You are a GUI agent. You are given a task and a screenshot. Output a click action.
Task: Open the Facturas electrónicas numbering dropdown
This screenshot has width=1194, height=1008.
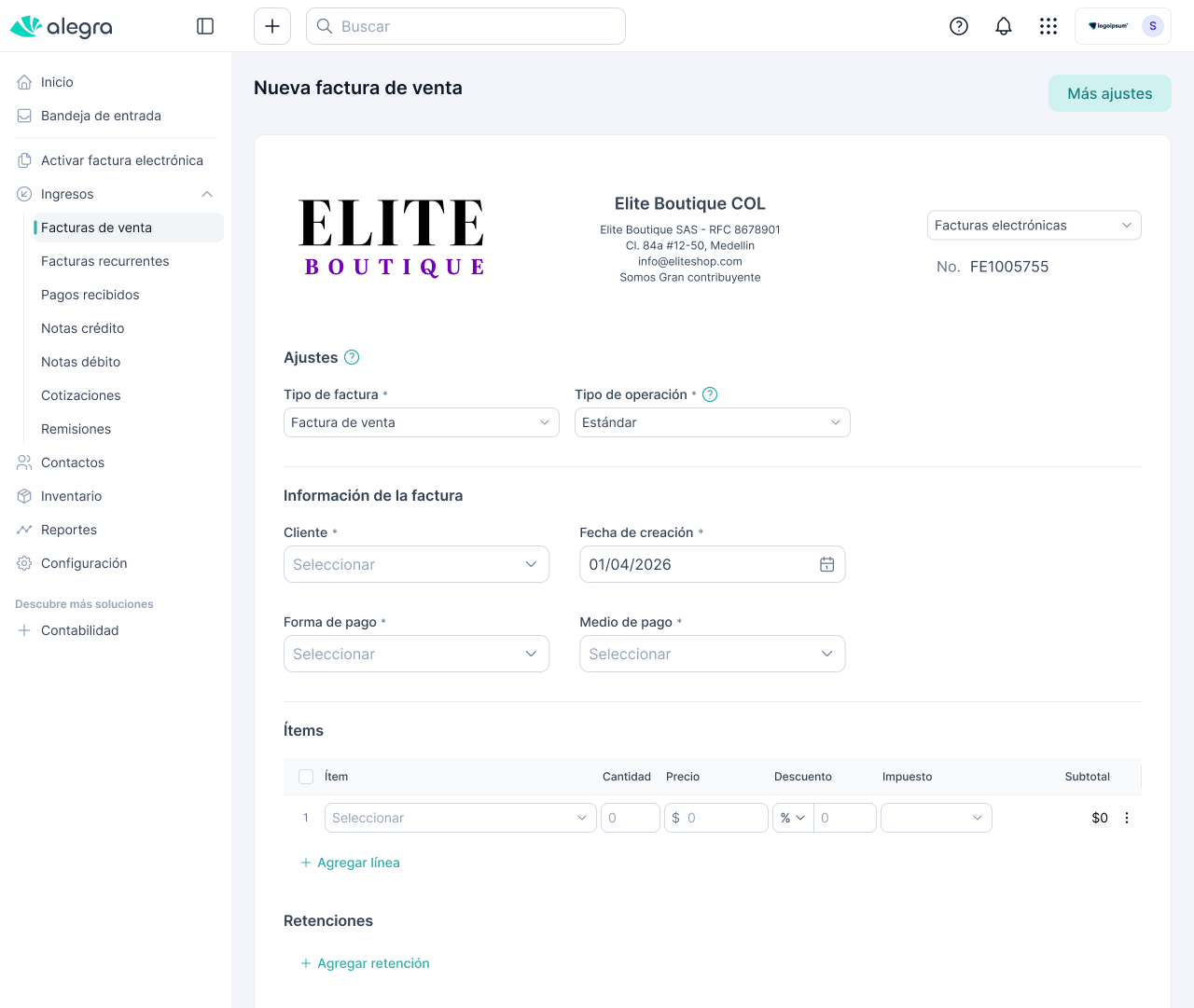pyautogui.click(x=1034, y=226)
